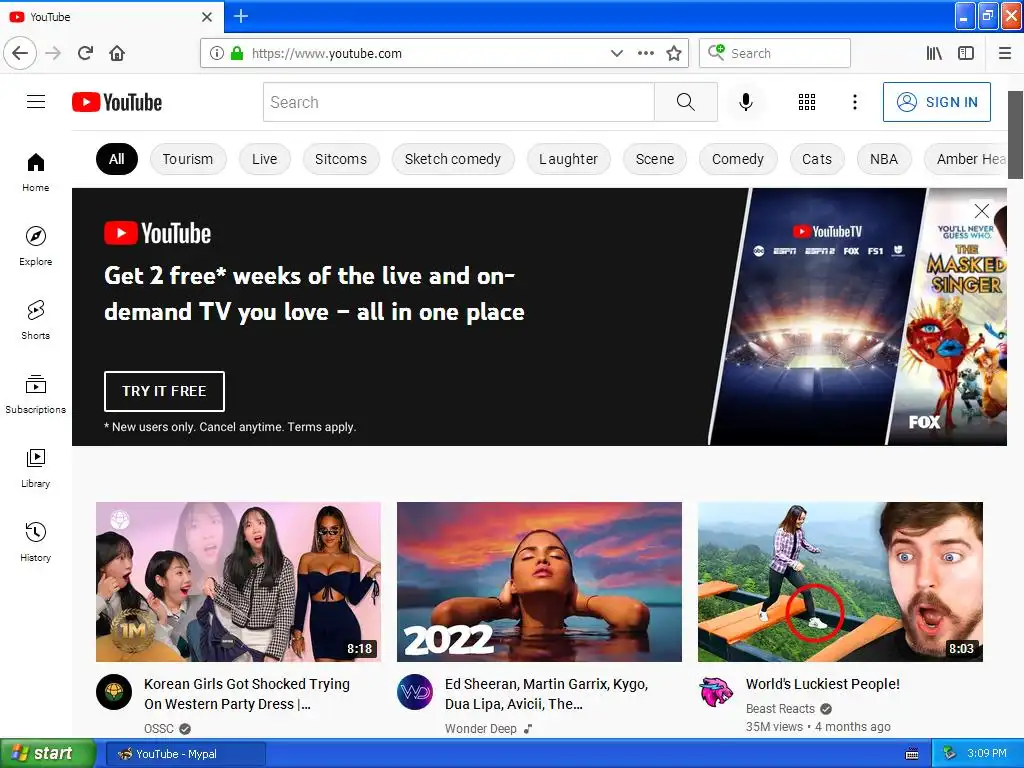Click the YouTube - Mypal taskbar item
1024x768 pixels.
click(185, 754)
